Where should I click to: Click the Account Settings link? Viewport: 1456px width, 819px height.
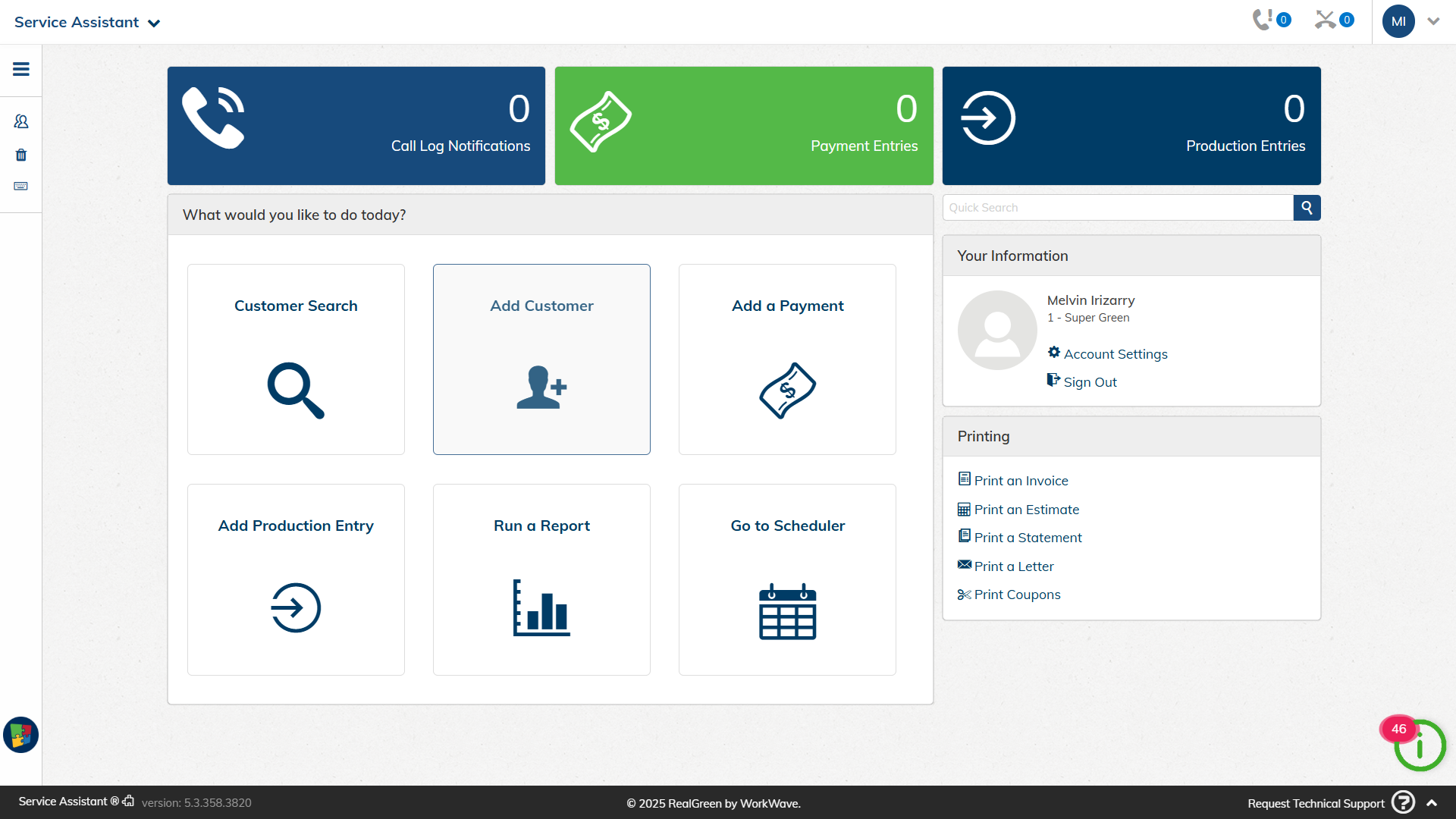click(1115, 354)
